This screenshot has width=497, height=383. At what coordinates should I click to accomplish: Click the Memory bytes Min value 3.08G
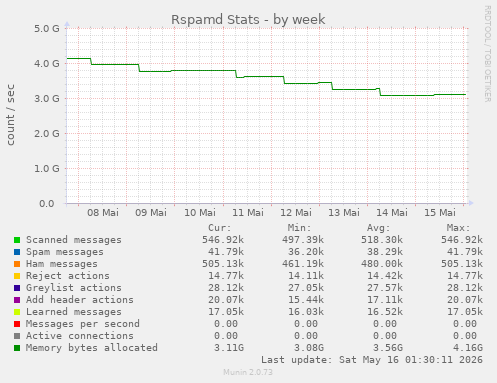click(x=309, y=348)
